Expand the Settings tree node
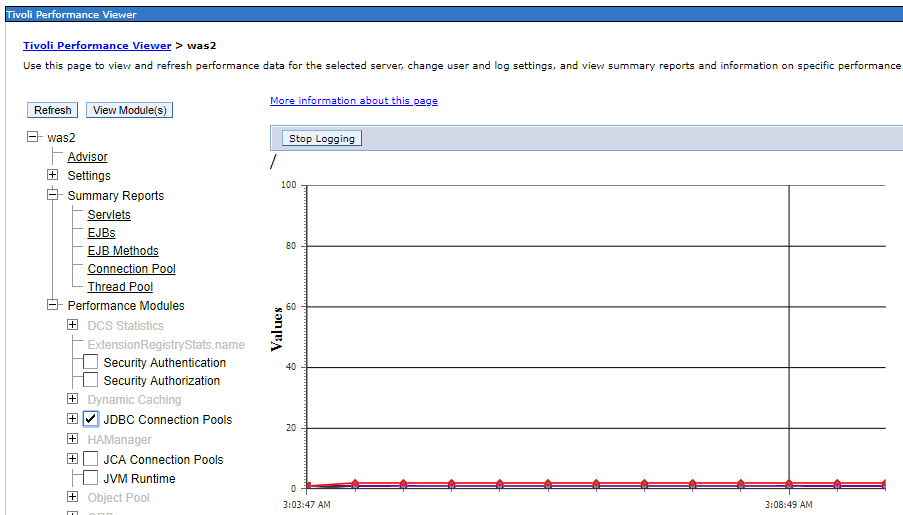This screenshot has height=515, width=903. click(52, 175)
